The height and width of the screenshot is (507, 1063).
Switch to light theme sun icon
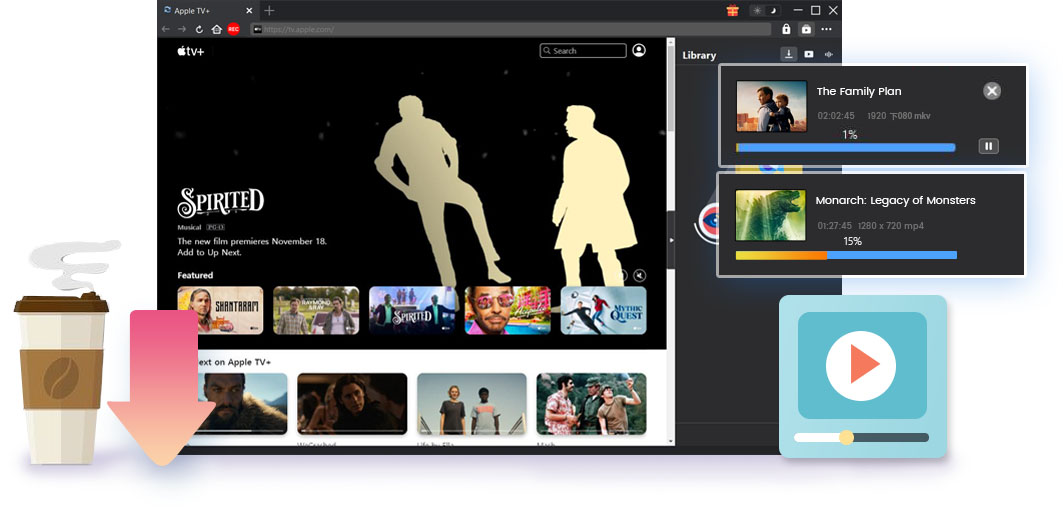pos(757,10)
